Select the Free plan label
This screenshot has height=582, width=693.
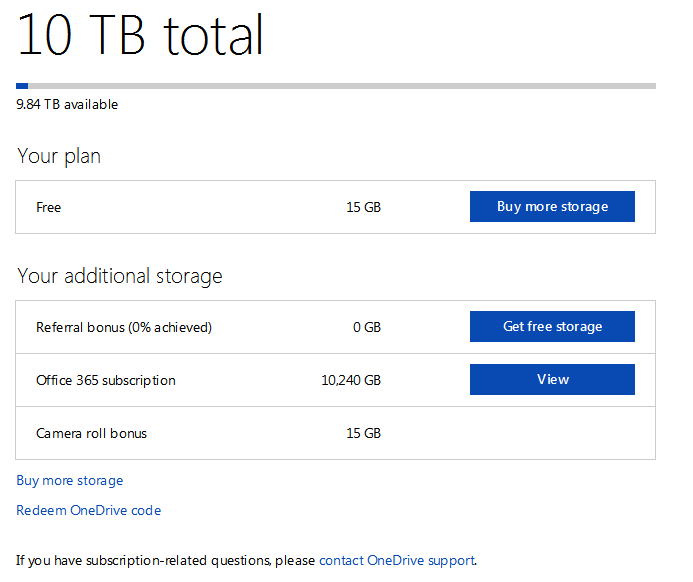tap(49, 208)
